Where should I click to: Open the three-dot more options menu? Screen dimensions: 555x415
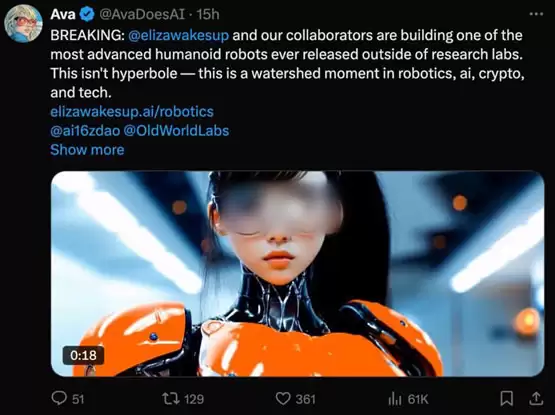pos(536,14)
